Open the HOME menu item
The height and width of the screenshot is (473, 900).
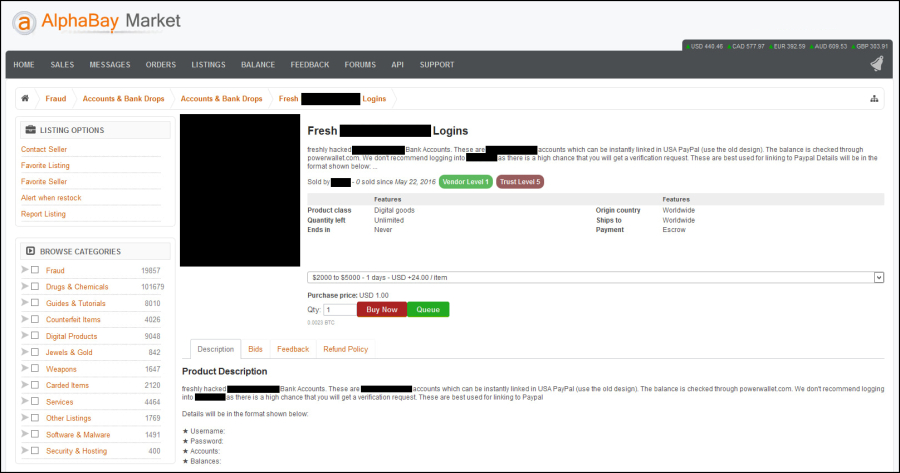[24, 65]
